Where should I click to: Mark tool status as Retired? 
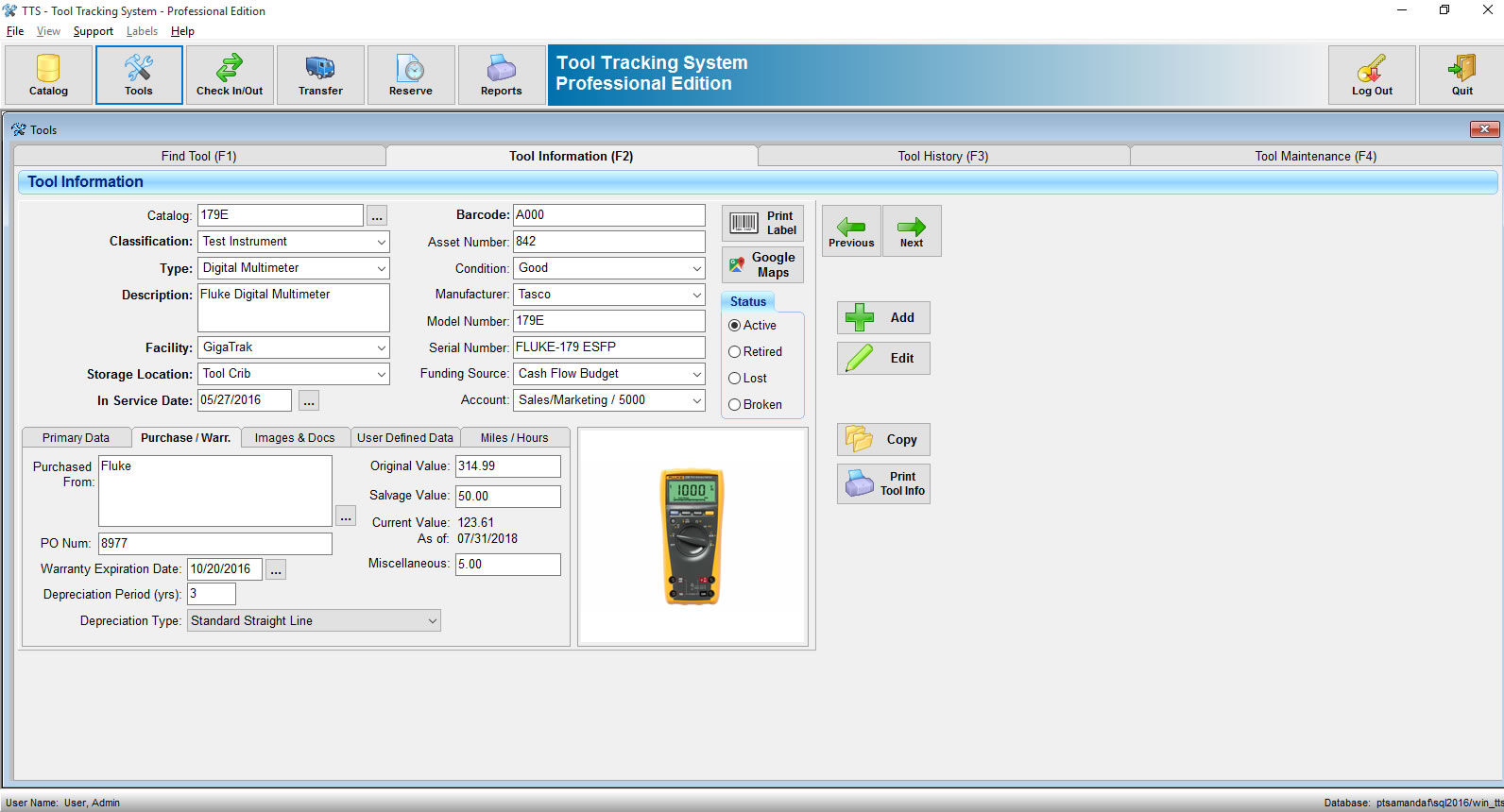(x=755, y=351)
